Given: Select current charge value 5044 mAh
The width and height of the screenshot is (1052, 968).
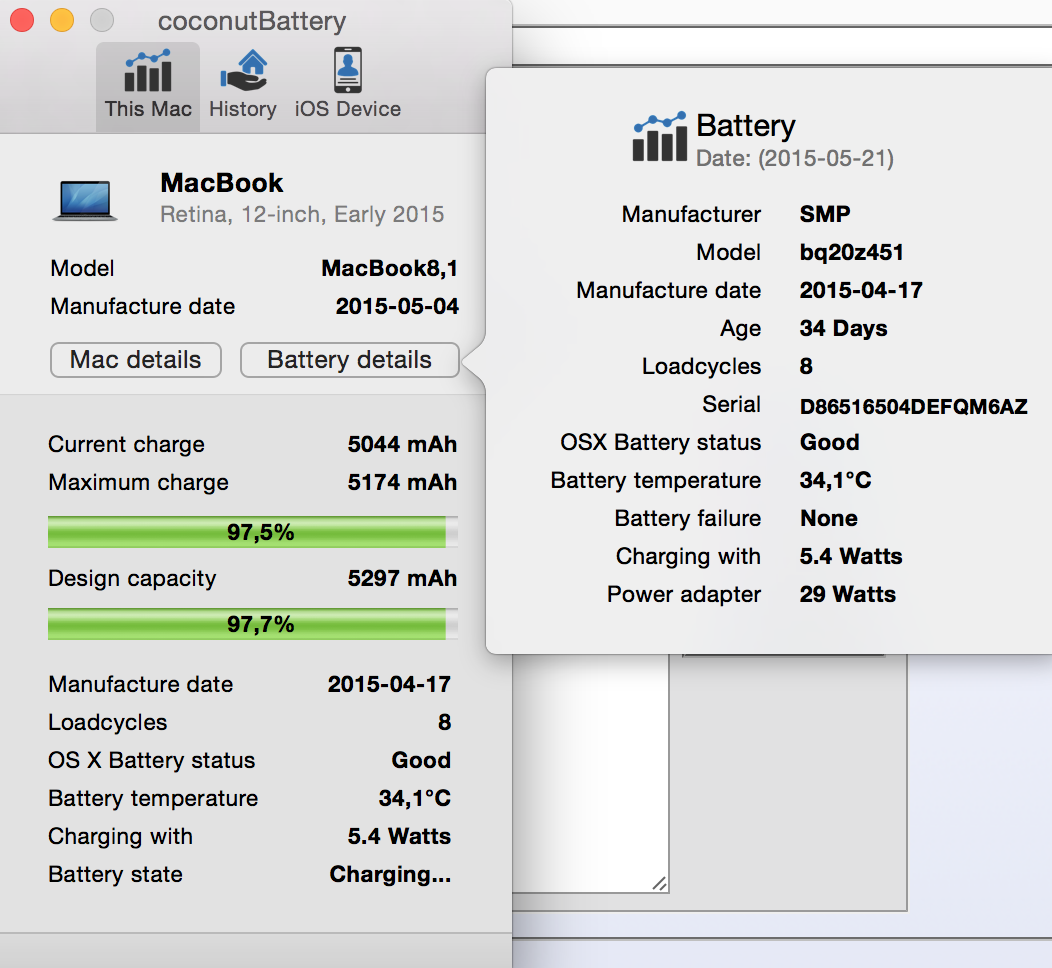Looking at the screenshot, I should click(402, 444).
